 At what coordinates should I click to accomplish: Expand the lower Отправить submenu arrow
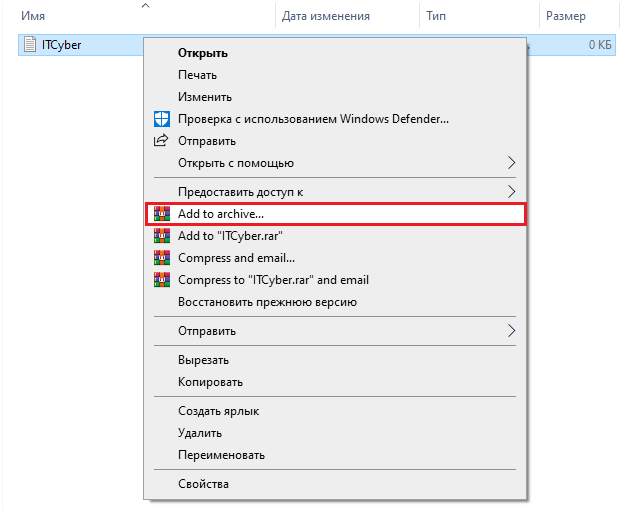click(x=512, y=331)
